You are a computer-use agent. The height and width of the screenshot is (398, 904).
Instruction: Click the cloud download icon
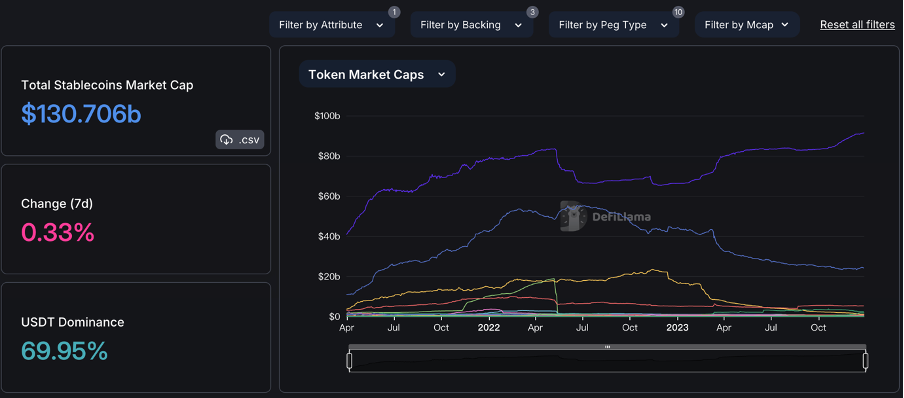pos(227,140)
